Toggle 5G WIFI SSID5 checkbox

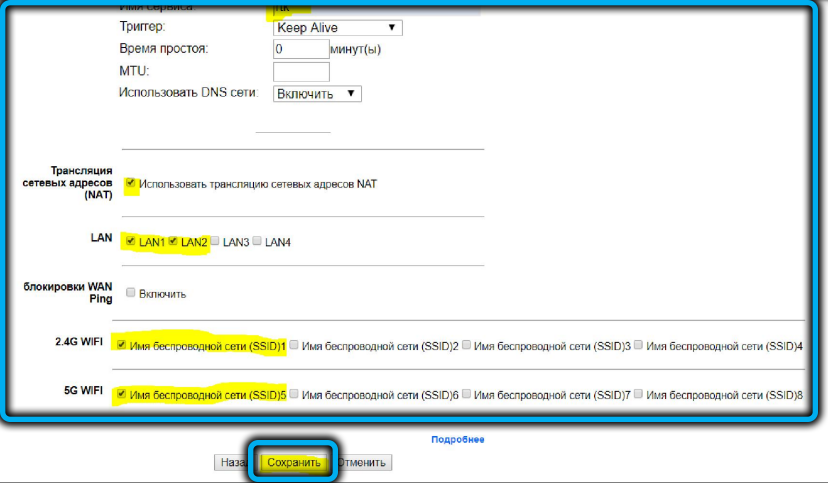pyautogui.click(x=122, y=395)
